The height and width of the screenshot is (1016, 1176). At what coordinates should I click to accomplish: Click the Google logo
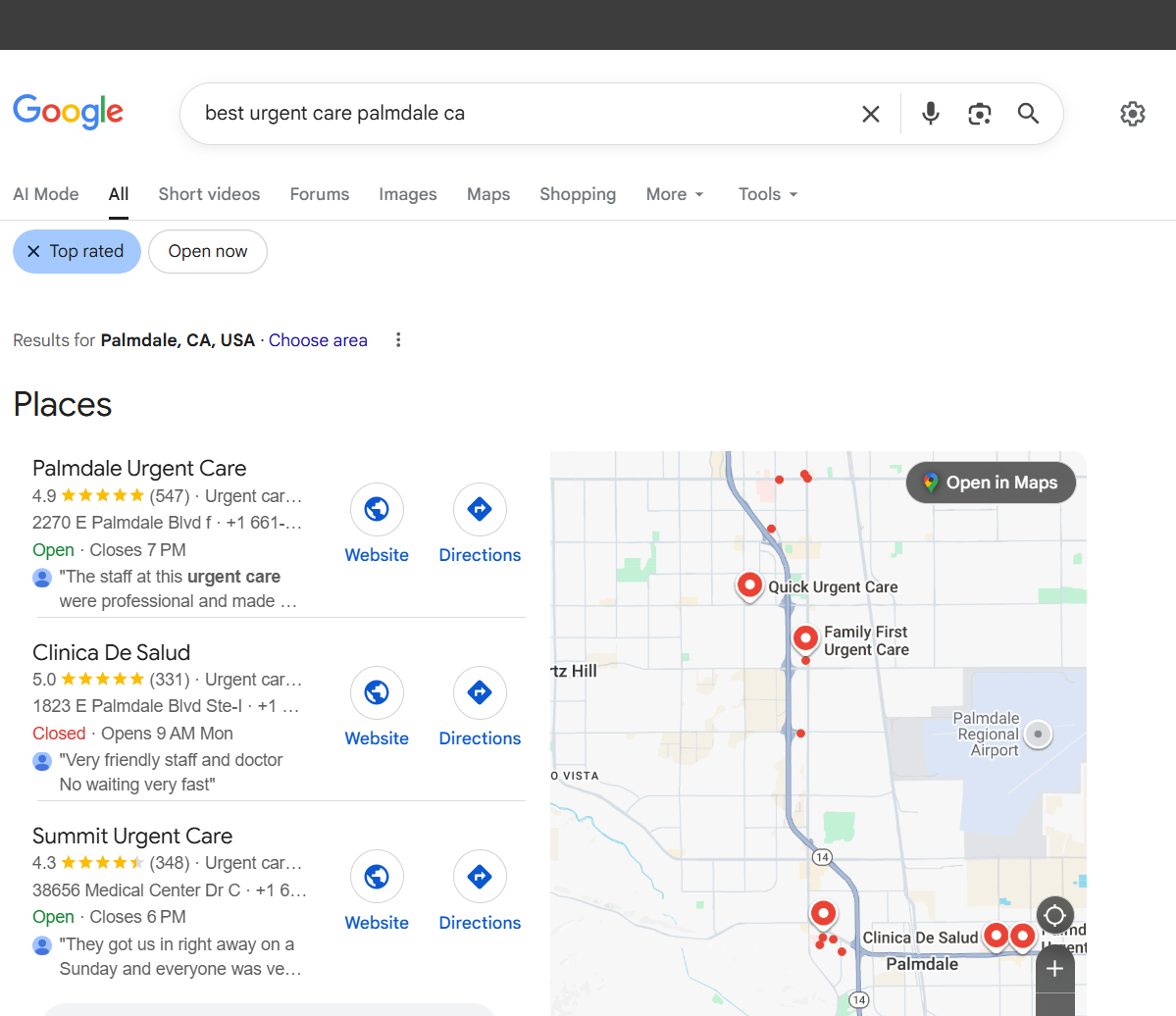[x=69, y=112]
